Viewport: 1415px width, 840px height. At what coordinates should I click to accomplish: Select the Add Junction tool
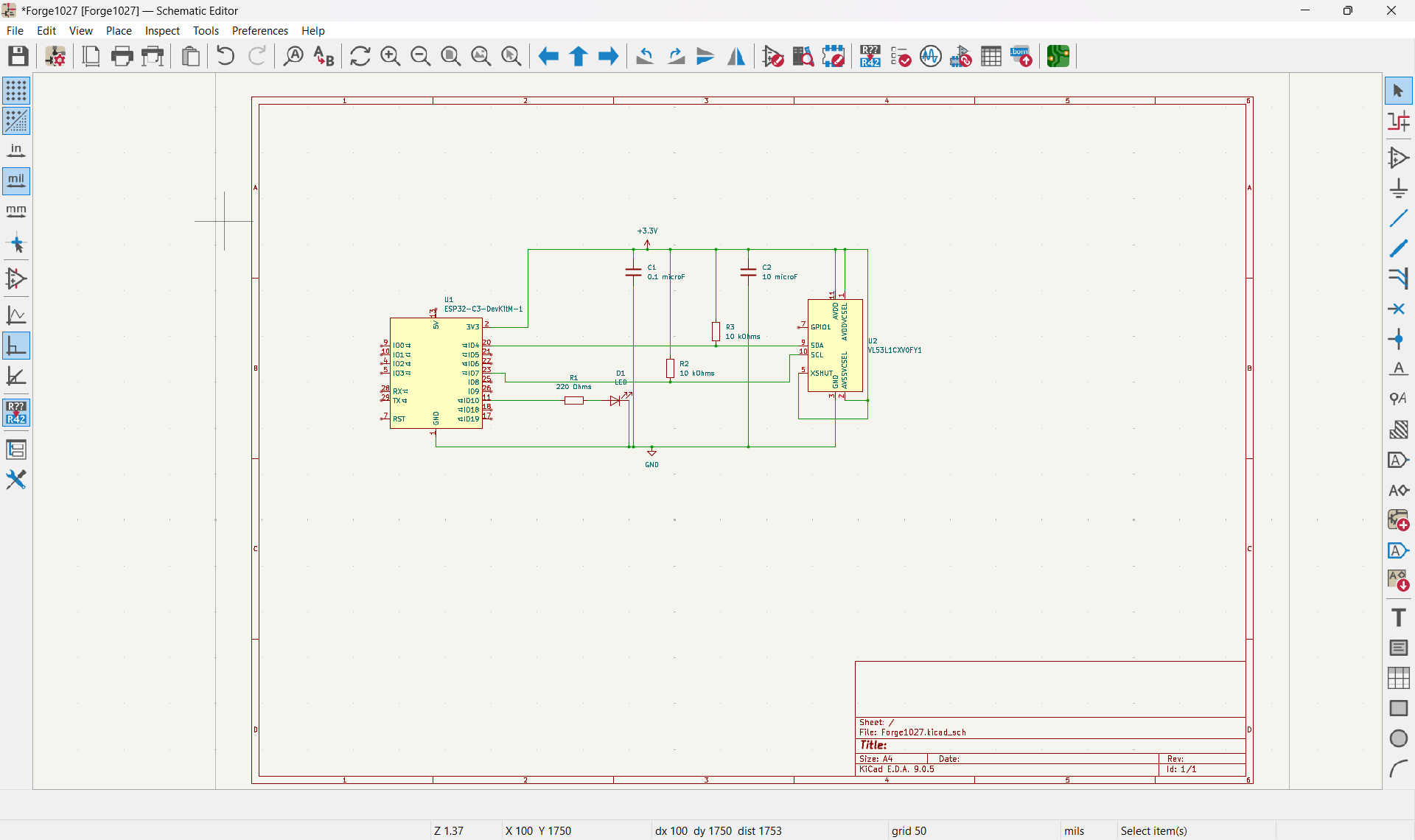click(1398, 339)
